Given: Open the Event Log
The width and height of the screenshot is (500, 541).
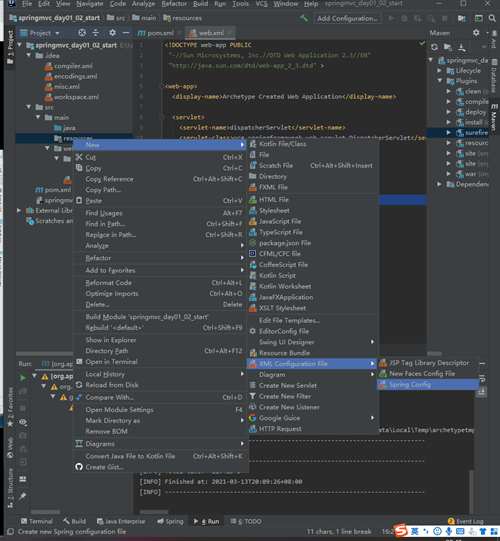Looking at the screenshot, I should [x=465, y=521].
